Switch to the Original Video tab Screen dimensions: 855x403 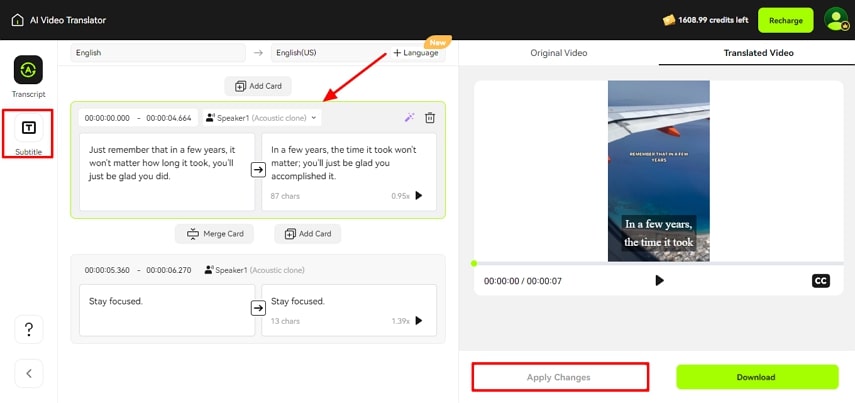(558, 52)
